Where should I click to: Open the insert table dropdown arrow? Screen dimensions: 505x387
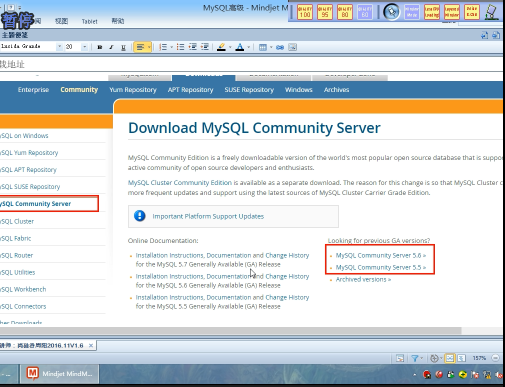[271, 47]
